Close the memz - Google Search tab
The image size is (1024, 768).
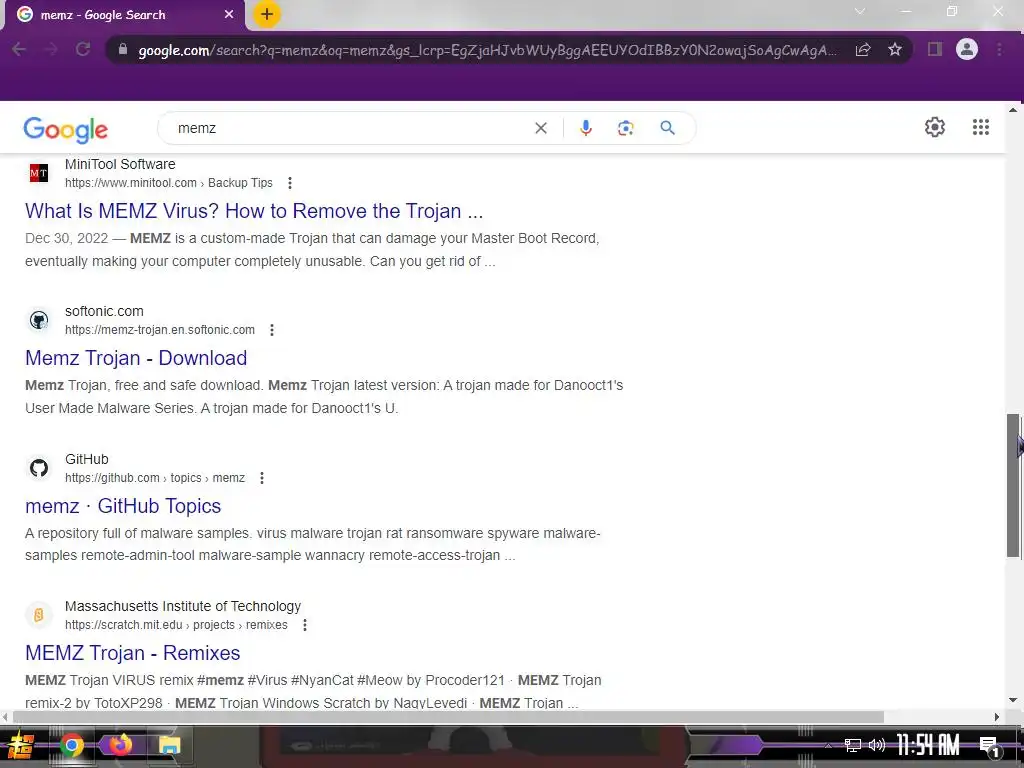click(x=229, y=14)
